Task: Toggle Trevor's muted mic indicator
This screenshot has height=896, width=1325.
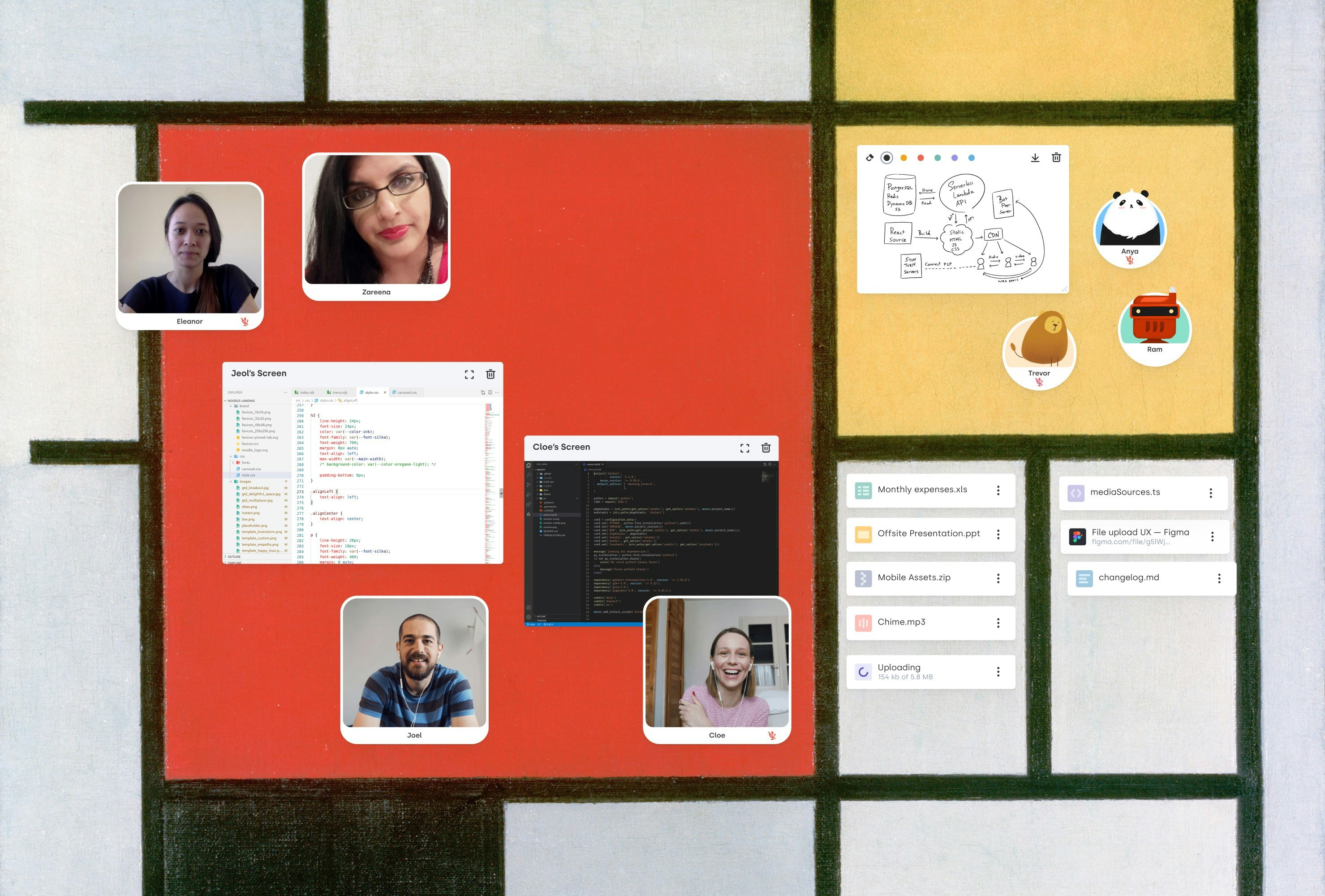Action: click(x=1039, y=382)
